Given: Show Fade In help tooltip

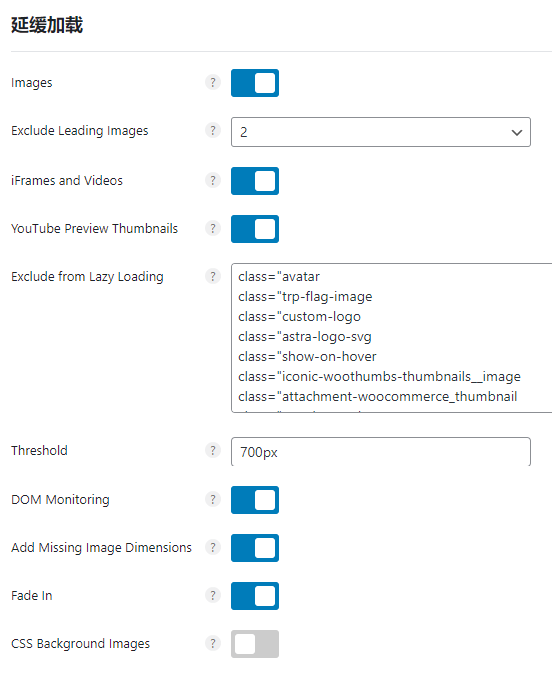Looking at the screenshot, I should (213, 595).
